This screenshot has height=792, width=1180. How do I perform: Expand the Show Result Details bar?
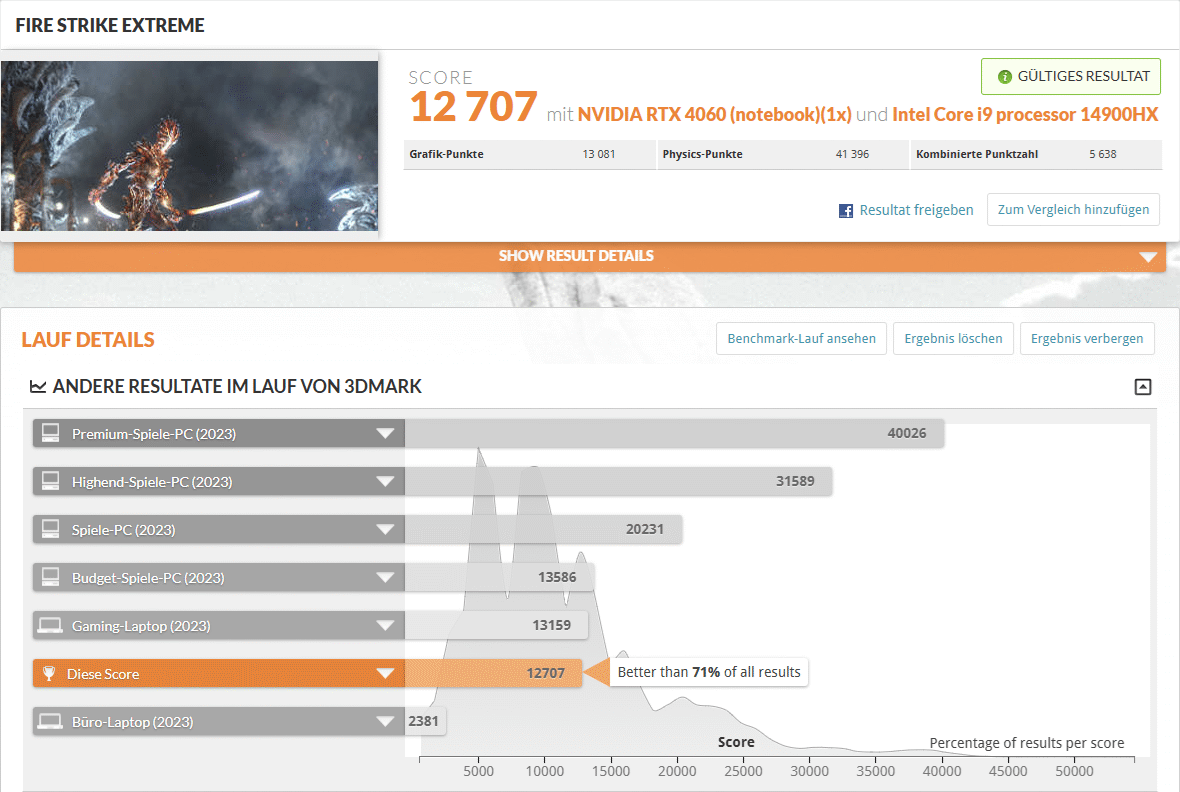point(589,256)
